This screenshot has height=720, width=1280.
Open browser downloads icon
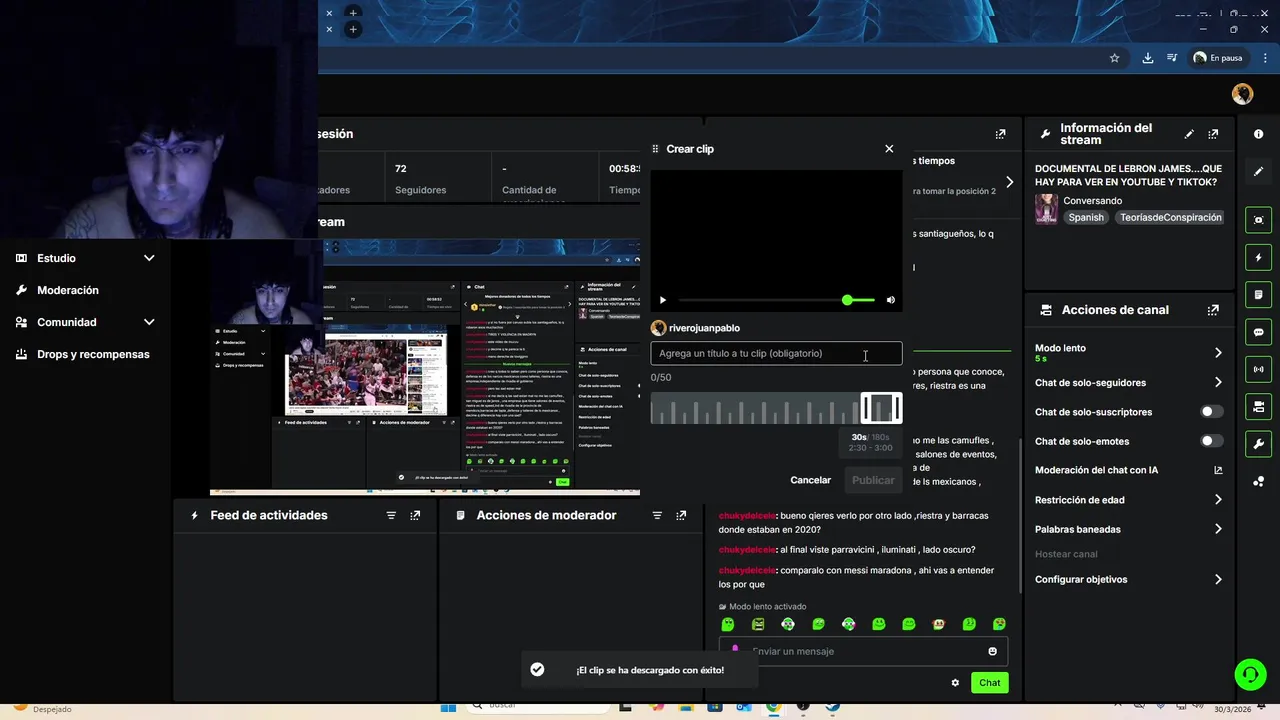pyautogui.click(x=1148, y=58)
